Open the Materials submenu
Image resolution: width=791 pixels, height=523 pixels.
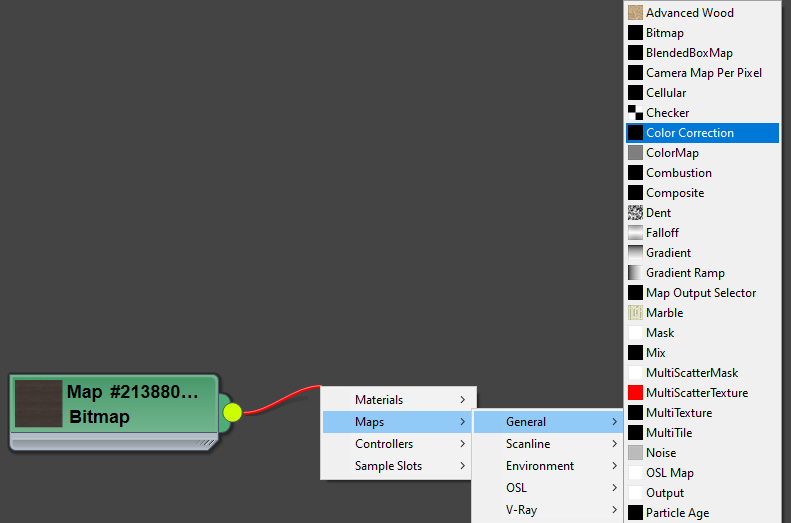tap(397, 400)
